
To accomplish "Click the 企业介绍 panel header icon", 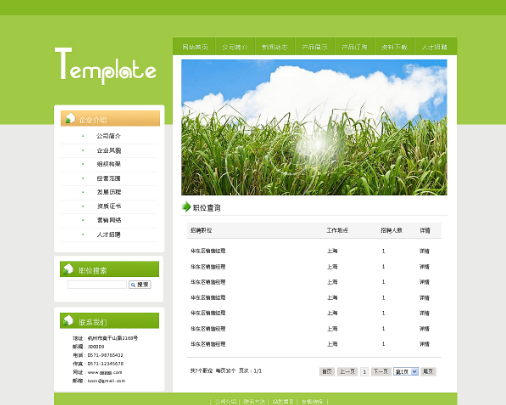I will (x=70, y=118).
